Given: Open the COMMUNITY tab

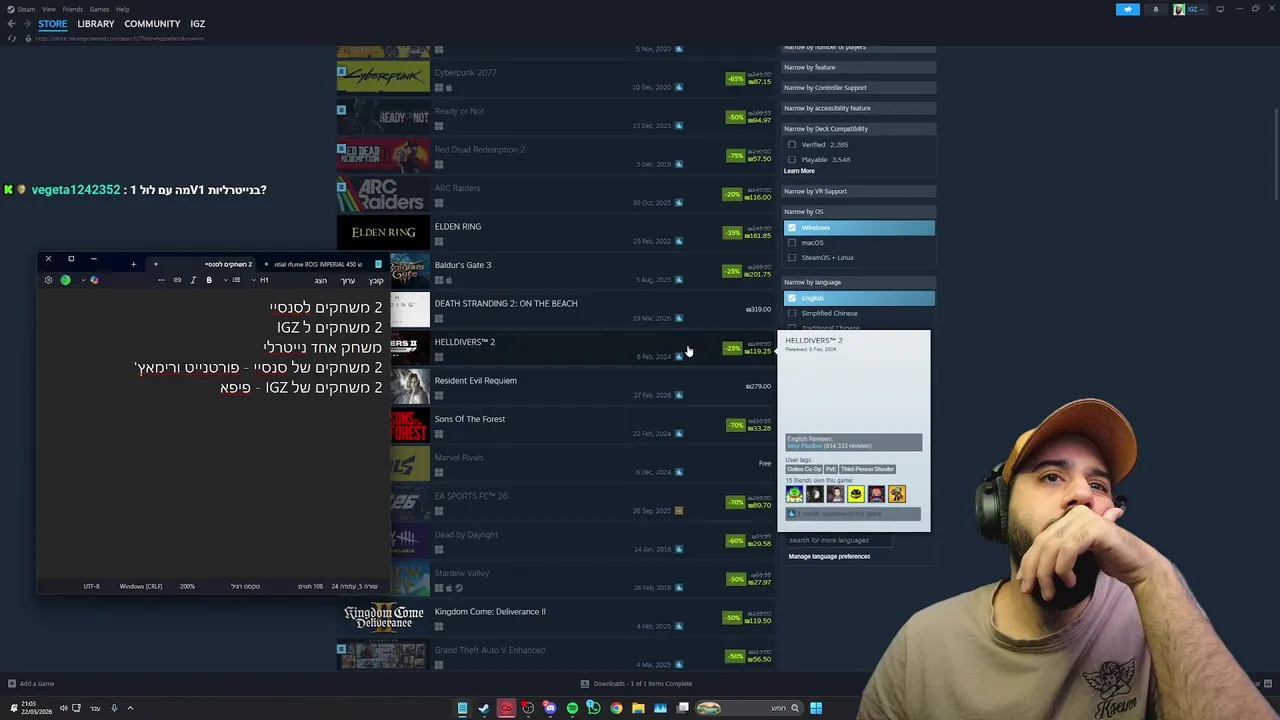Looking at the screenshot, I should tap(152, 24).
